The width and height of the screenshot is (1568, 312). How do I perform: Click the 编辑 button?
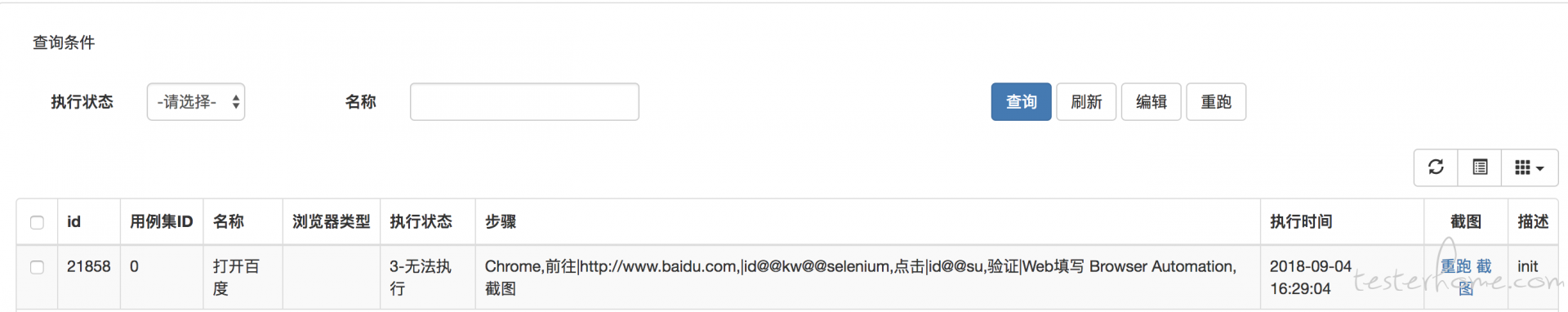(1151, 102)
